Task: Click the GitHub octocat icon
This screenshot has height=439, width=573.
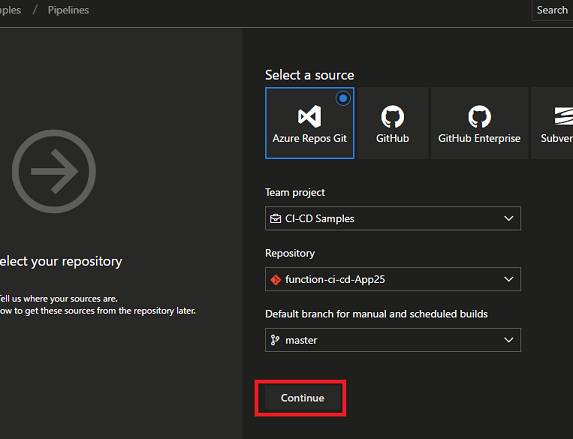Action: coord(392,117)
